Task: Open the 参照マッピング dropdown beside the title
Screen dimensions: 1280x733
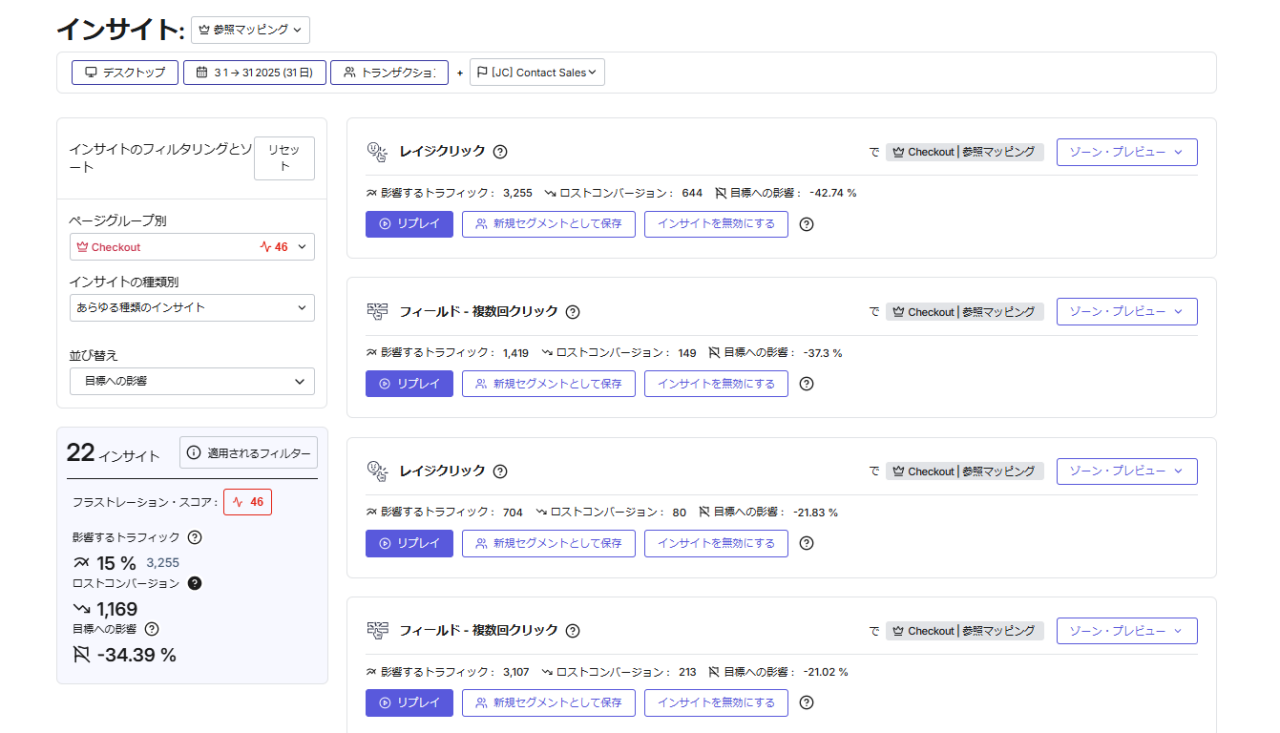Action: (250, 30)
